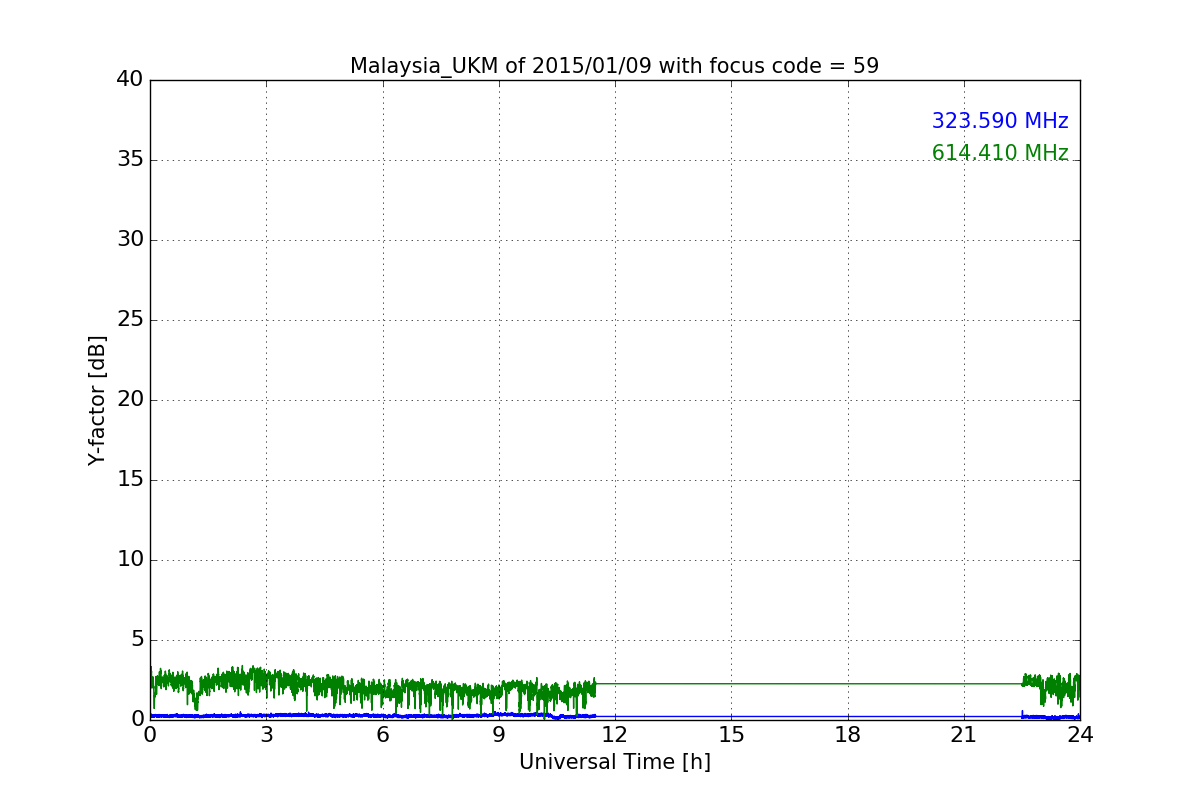Click the 18 hour x-axis tick label
Viewport: 1200px width, 800px height.
click(x=848, y=735)
